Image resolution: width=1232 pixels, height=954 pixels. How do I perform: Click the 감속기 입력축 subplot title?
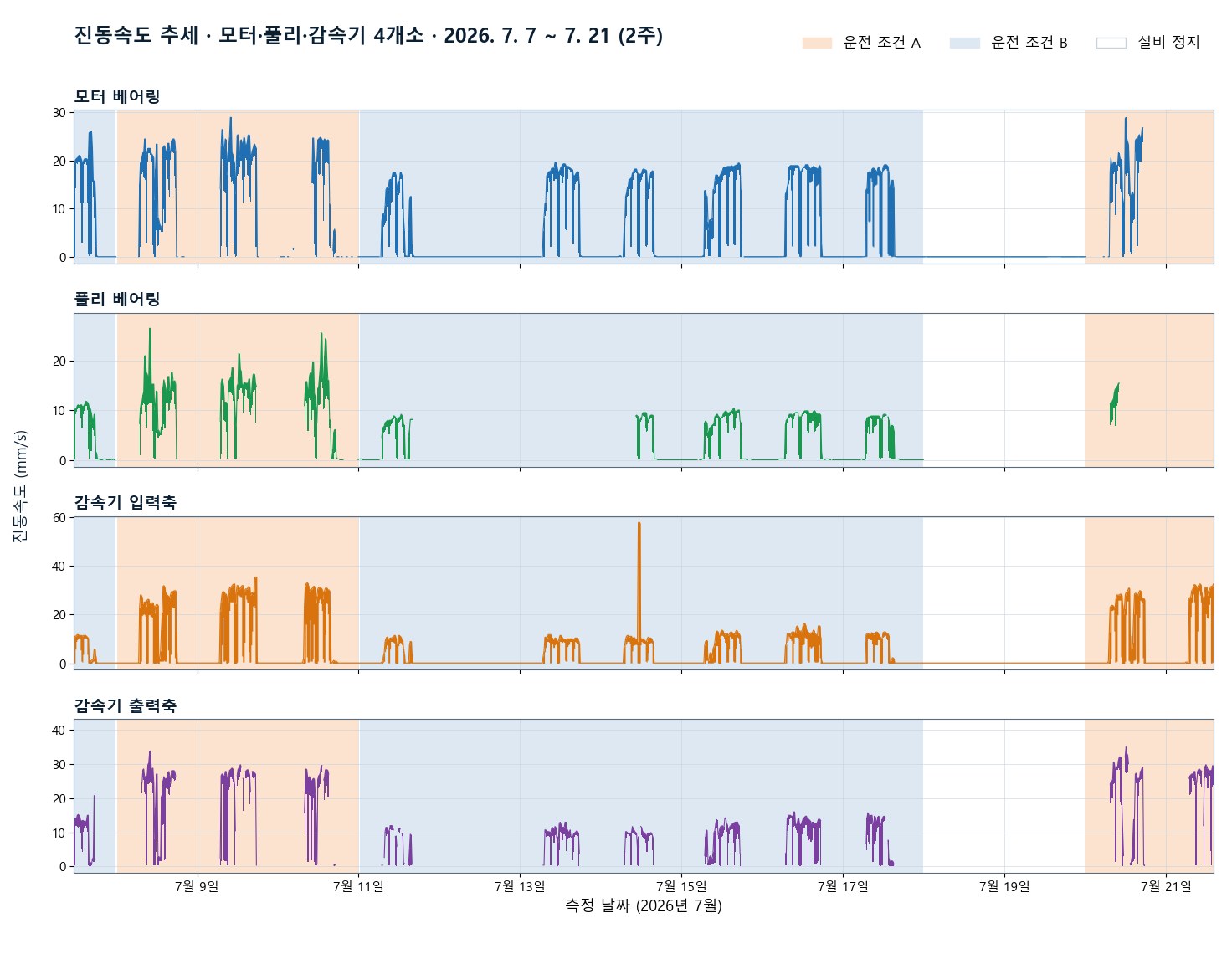[x=126, y=503]
